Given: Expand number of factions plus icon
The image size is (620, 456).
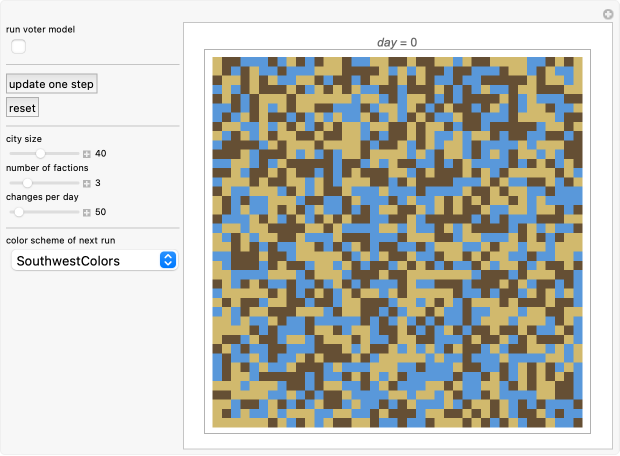Looking at the screenshot, I should tap(87, 183).
